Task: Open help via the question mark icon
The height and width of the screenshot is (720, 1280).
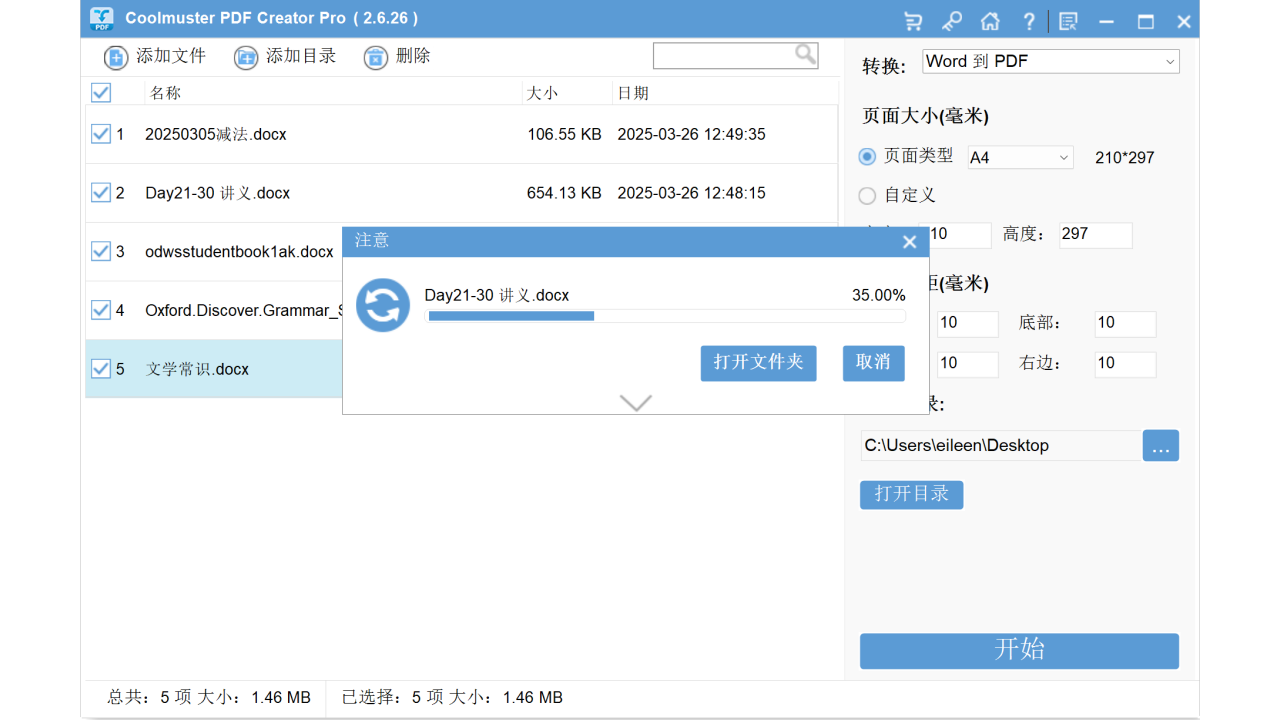Action: (1028, 20)
